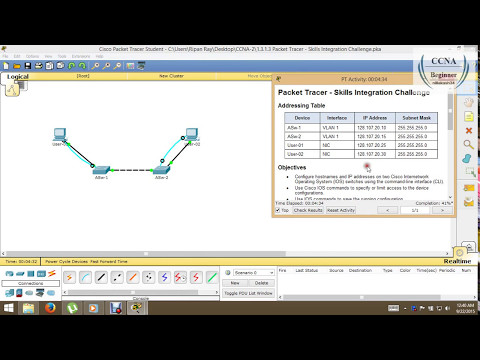The width and height of the screenshot is (480, 360).
Task: Select the WAN Emulation cloud category icon
Action: [29, 293]
